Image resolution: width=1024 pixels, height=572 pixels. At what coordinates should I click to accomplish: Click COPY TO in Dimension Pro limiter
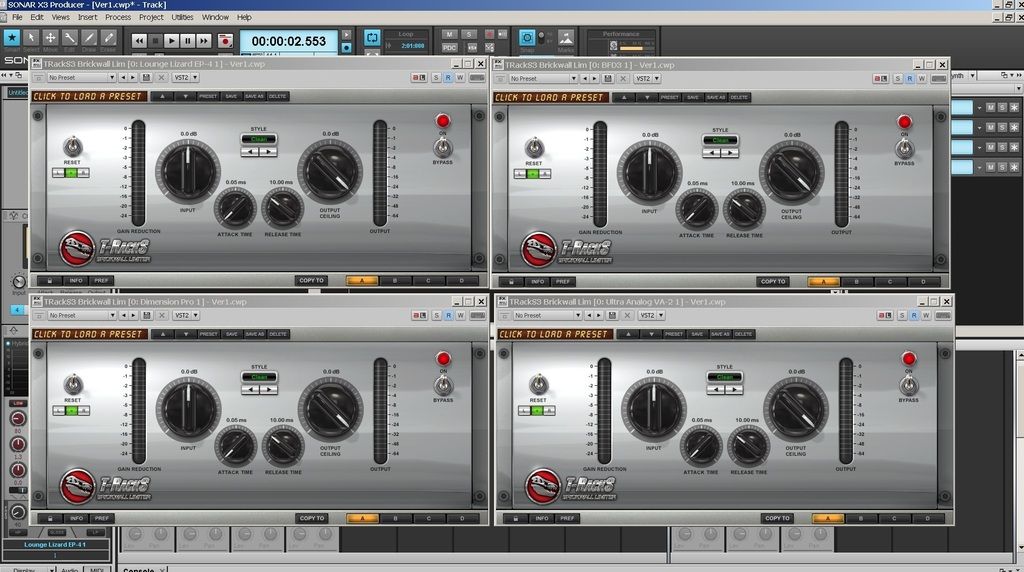[x=312, y=518]
